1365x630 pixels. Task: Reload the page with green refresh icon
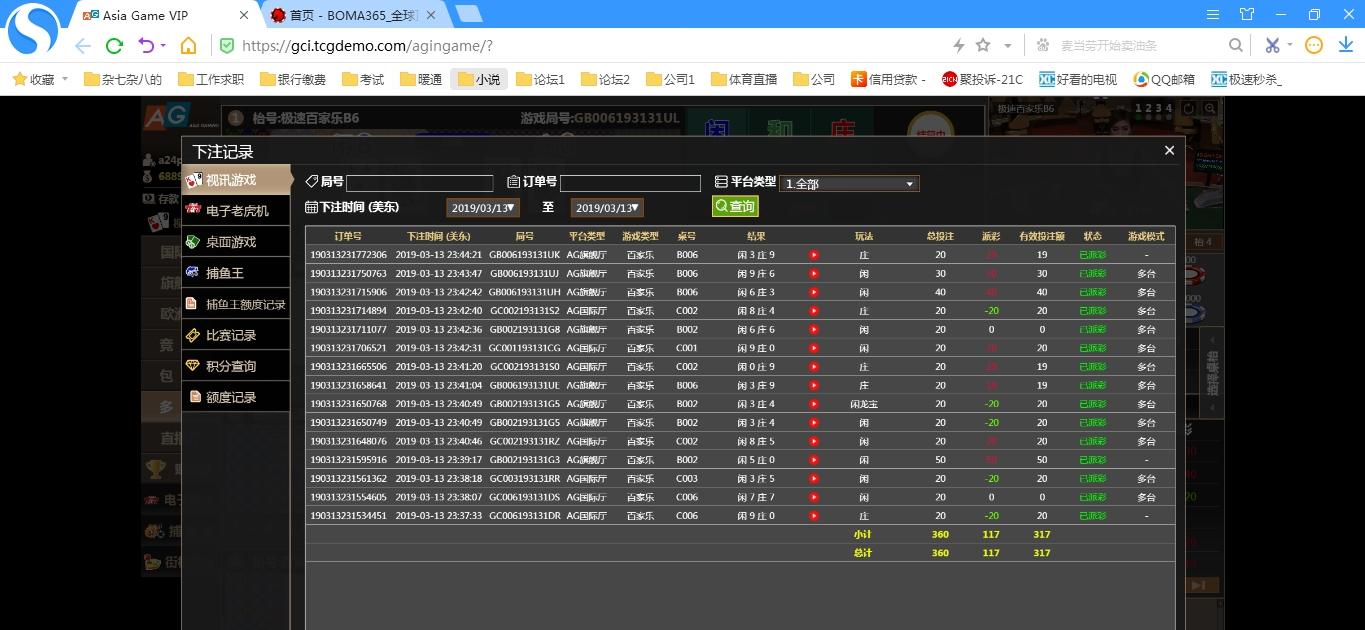114,46
